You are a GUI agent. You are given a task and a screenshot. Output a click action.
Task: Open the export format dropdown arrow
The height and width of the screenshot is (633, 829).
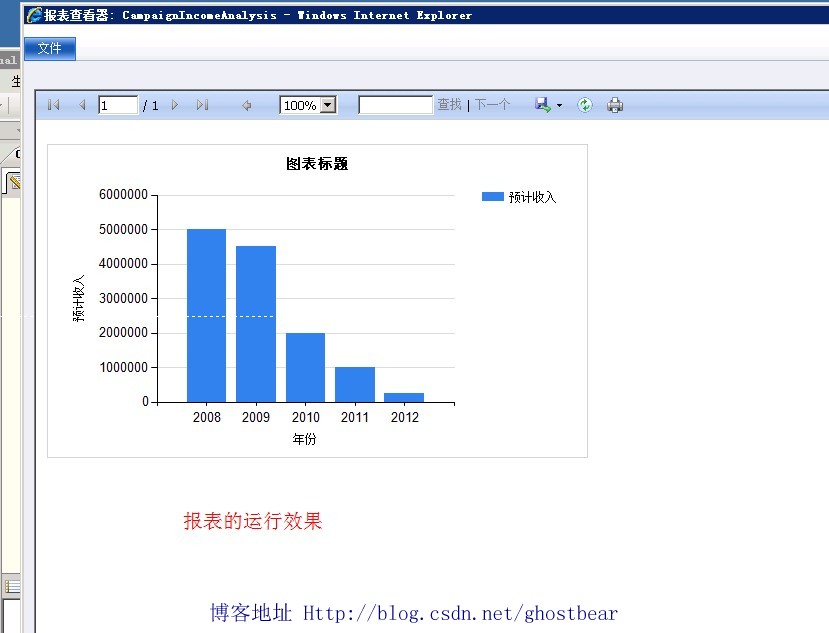[559, 106]
